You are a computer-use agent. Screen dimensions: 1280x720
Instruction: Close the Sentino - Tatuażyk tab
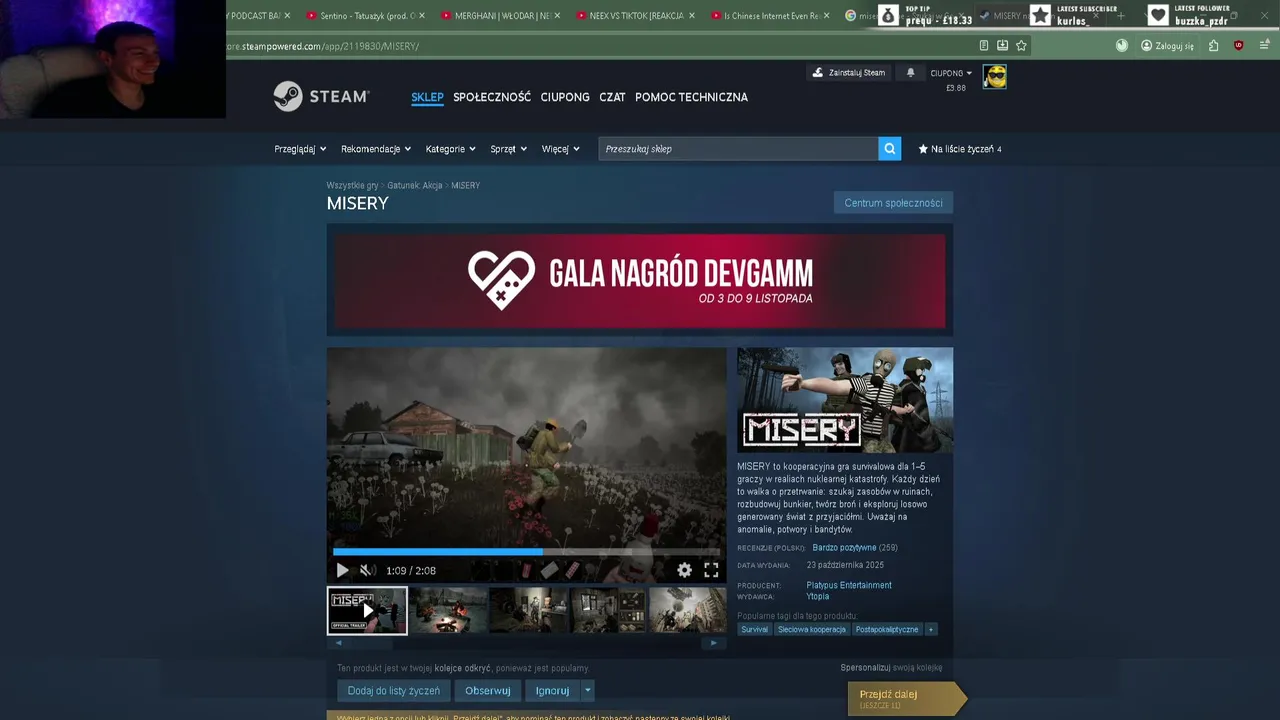point(422,15)
